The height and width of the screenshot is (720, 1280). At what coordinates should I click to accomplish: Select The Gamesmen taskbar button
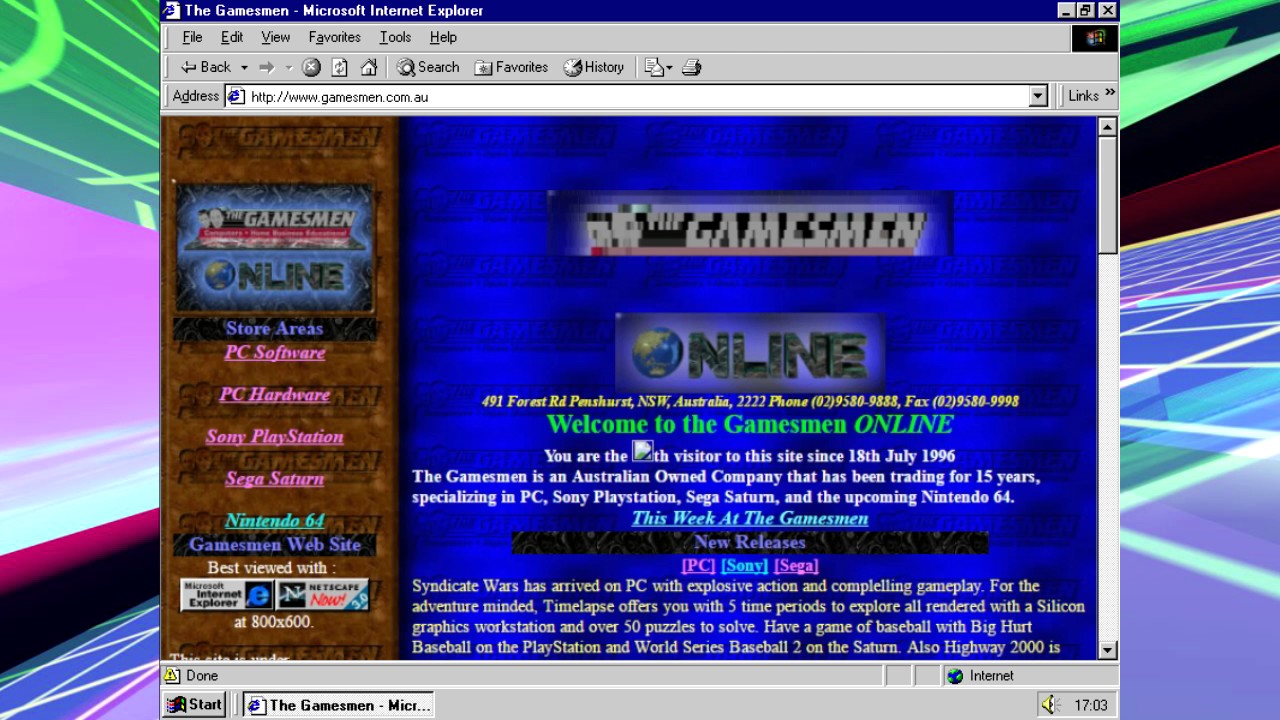[x=338, y=705]
